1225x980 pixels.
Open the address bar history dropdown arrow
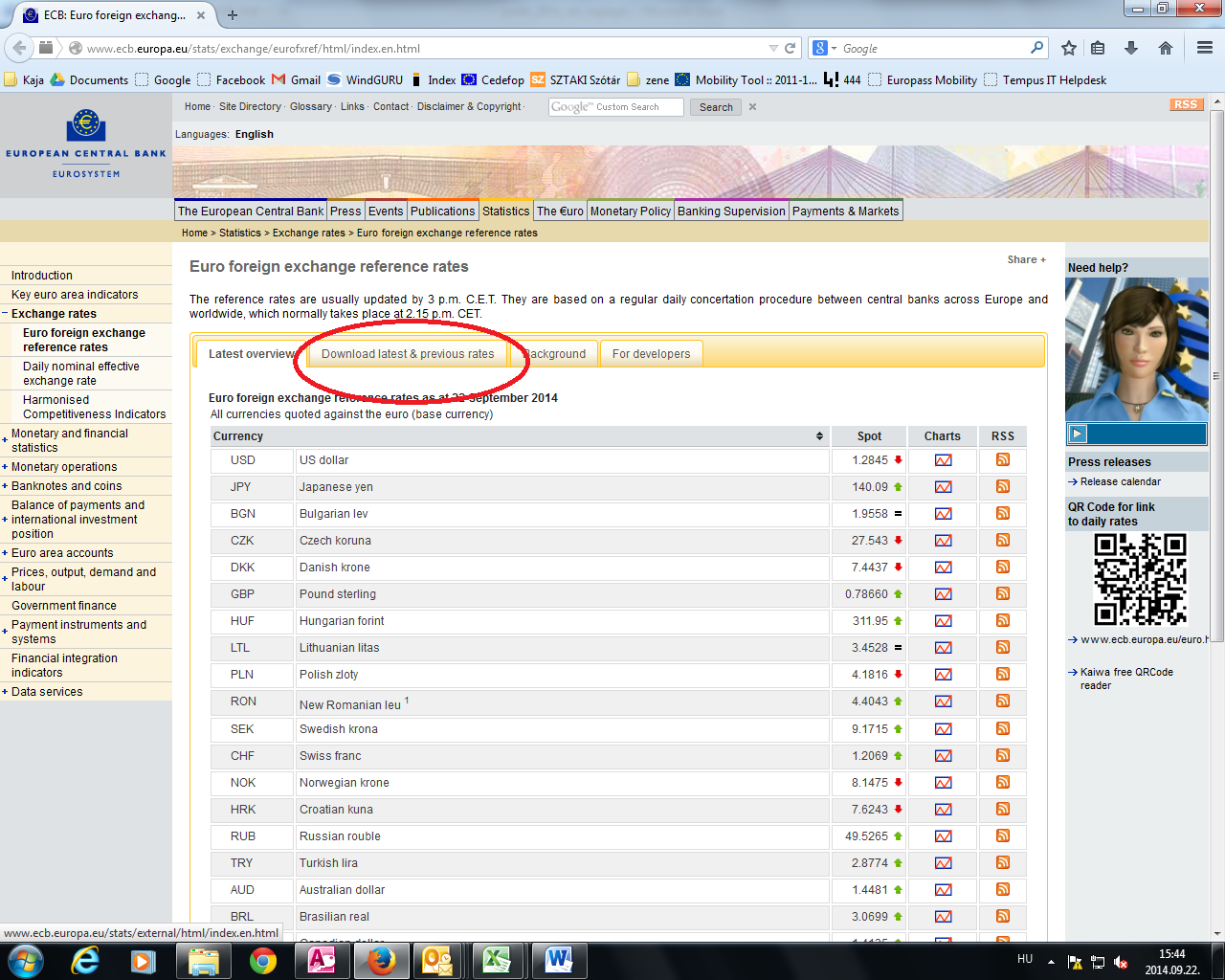click(773, 48)
